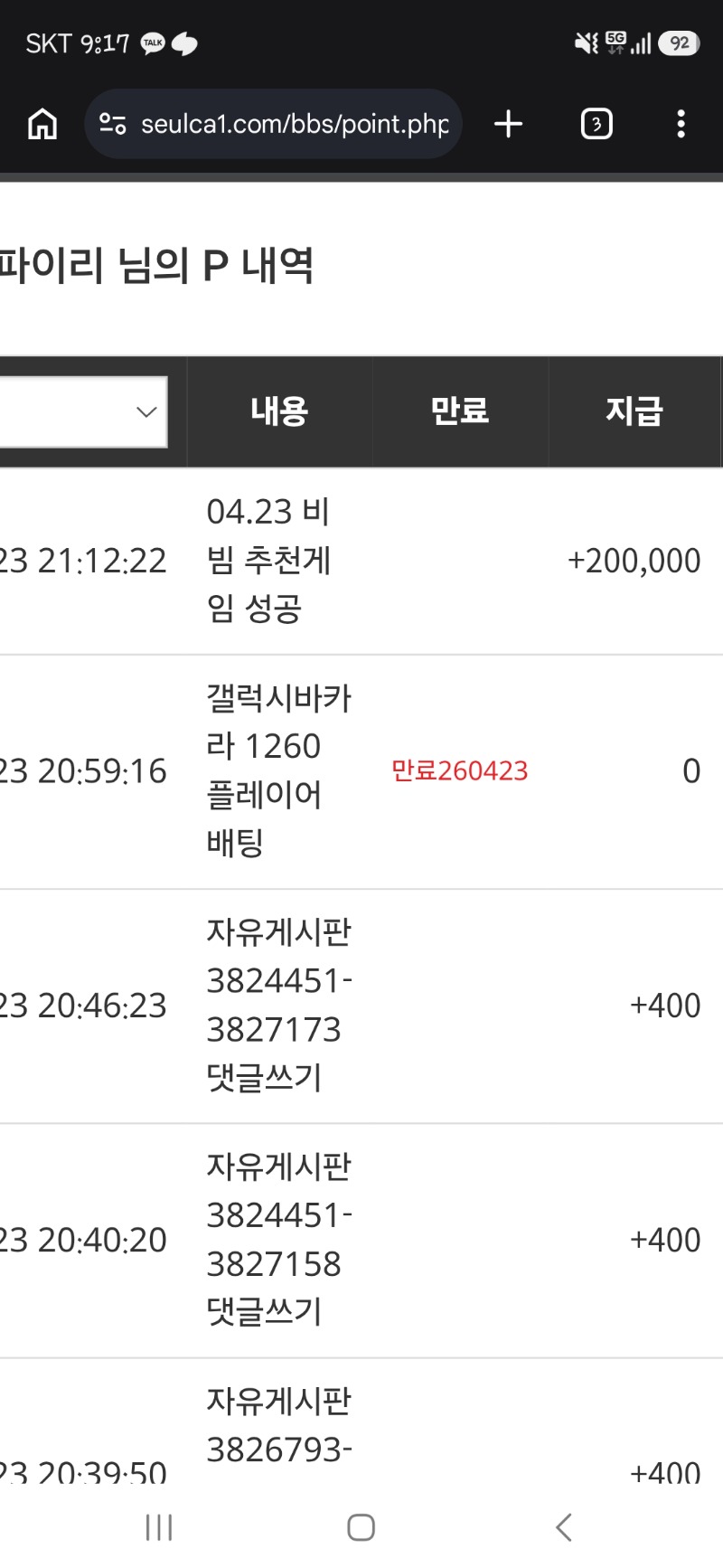Open the browser three-dot menu
723x1568 pixels.
pyautogui.click(x=681, y=124)
